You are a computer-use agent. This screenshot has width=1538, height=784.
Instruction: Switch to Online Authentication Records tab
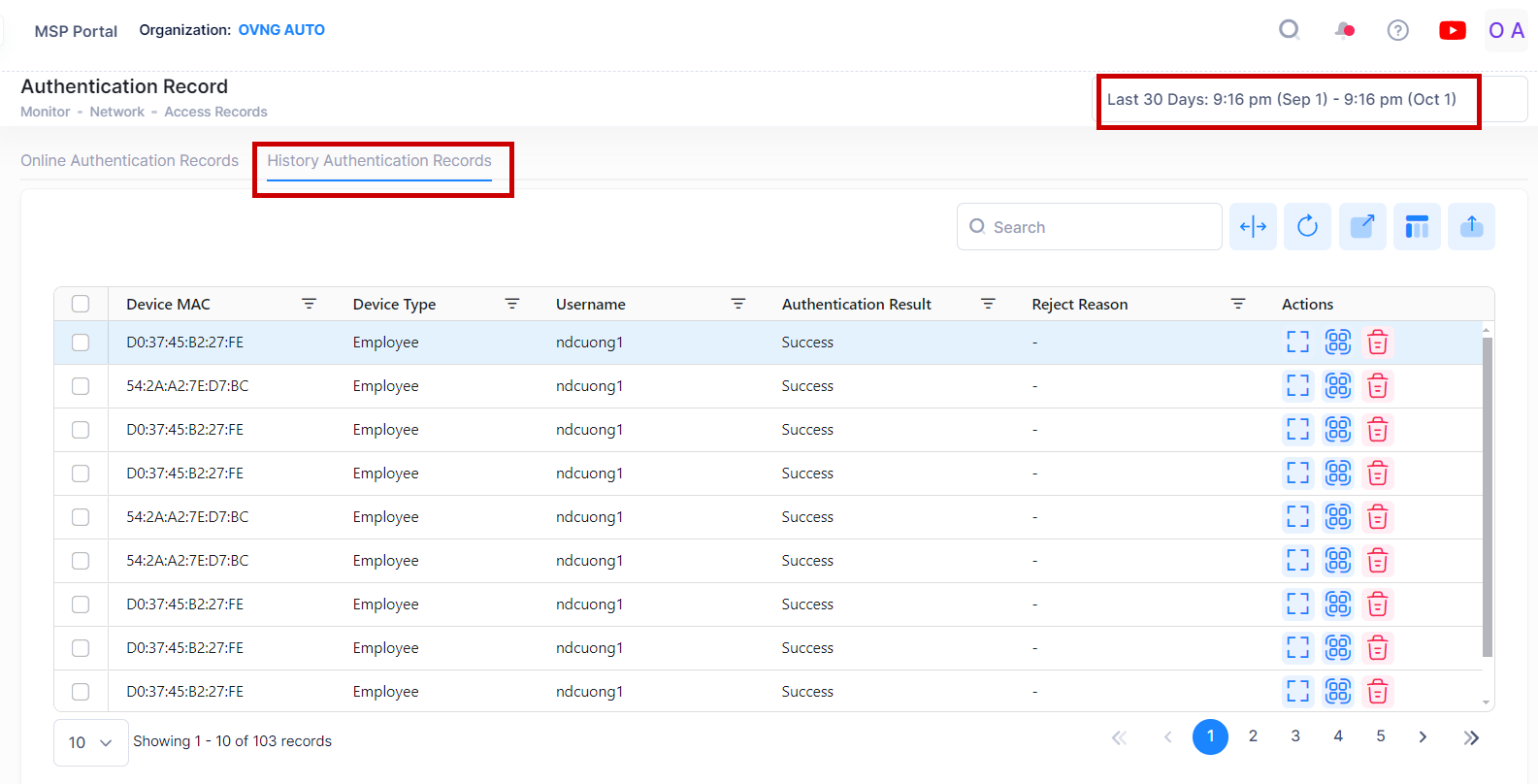click(129, 161)
